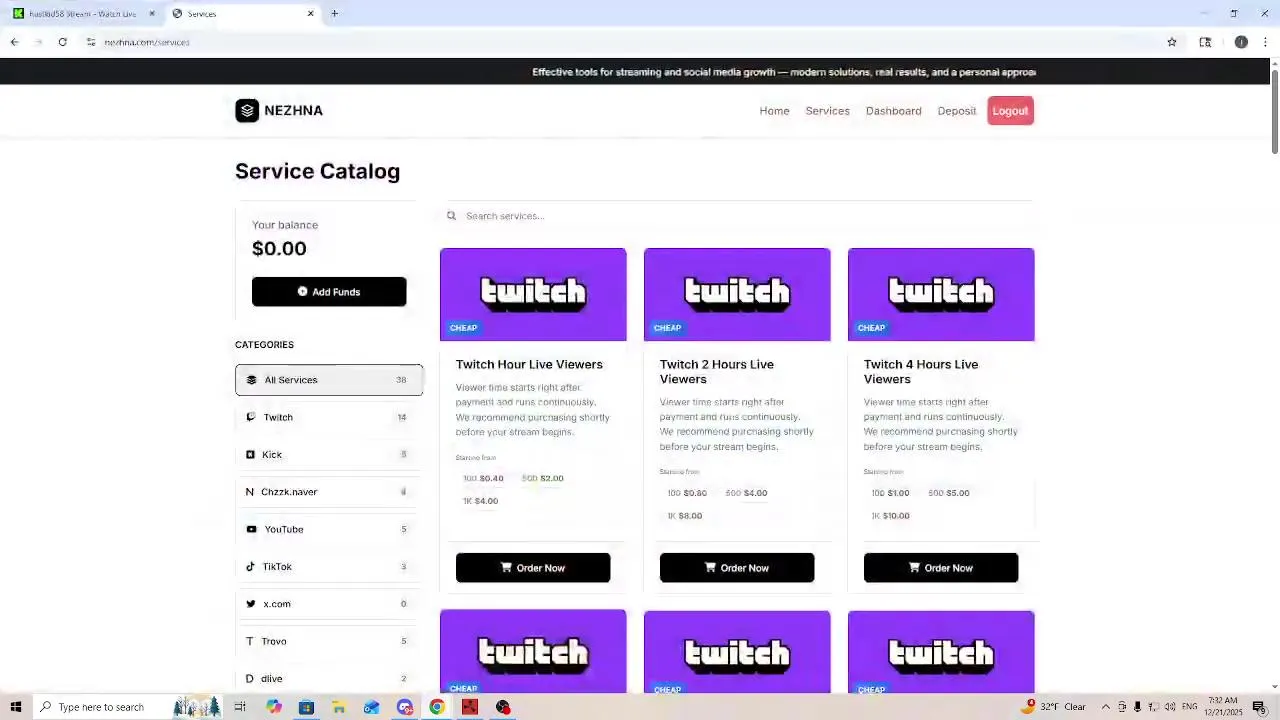Filter by the Twitch category
The image size is (1280, 720).
[329, 417]
